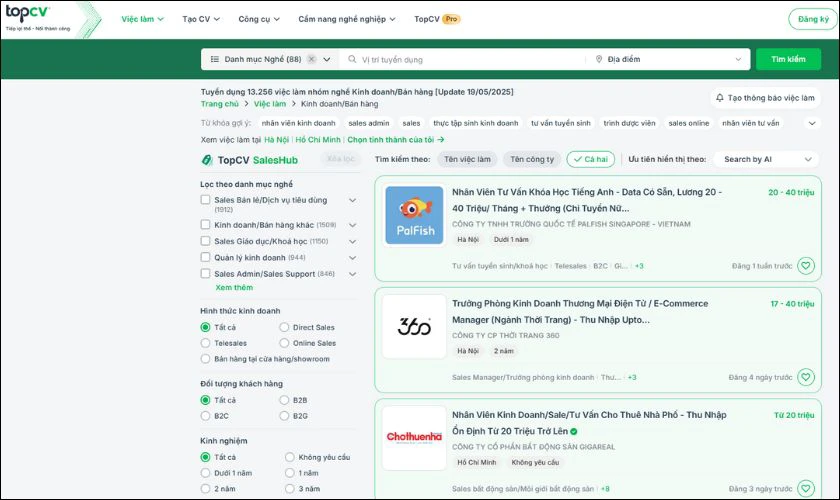Open the Tạo CV menu
Screen dimensions: 840x500
201,19
